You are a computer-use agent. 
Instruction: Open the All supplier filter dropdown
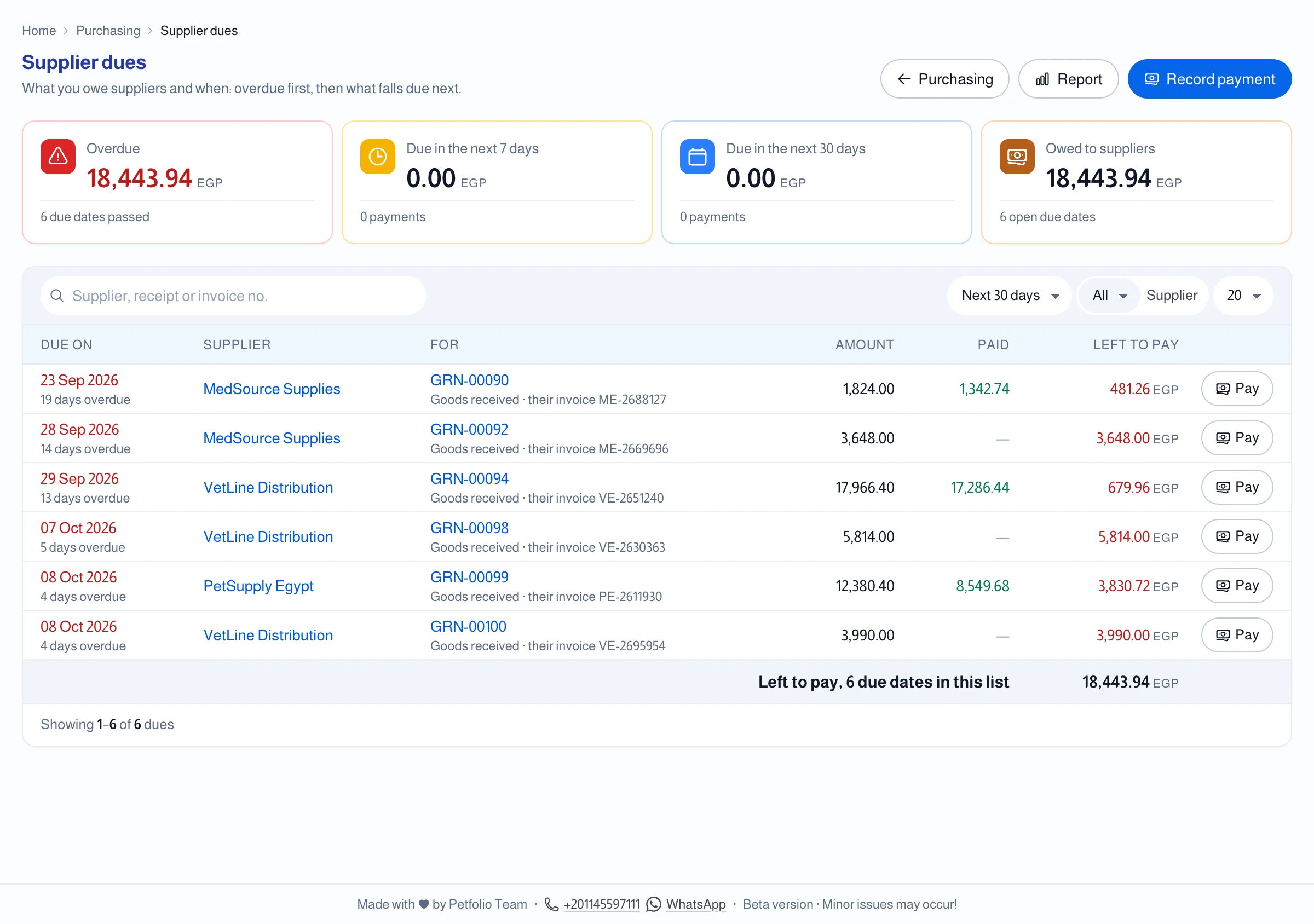(x=1109, y=296)
